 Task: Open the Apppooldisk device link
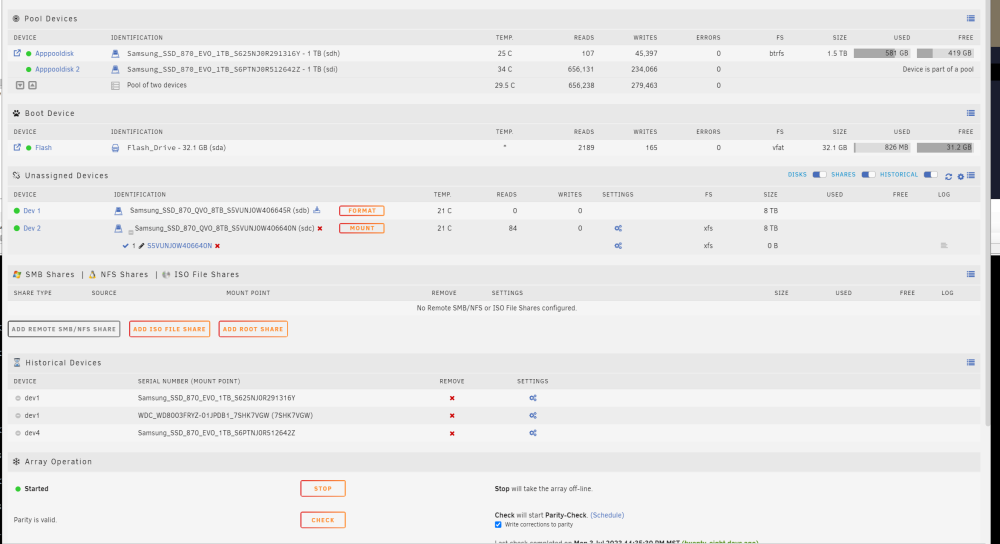[x=54, y=54]
